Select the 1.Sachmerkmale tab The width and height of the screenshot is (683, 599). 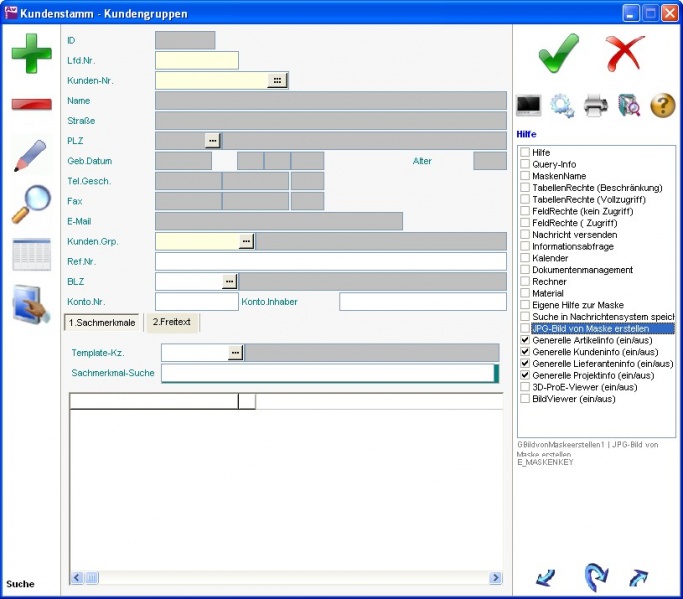(102, 323)
